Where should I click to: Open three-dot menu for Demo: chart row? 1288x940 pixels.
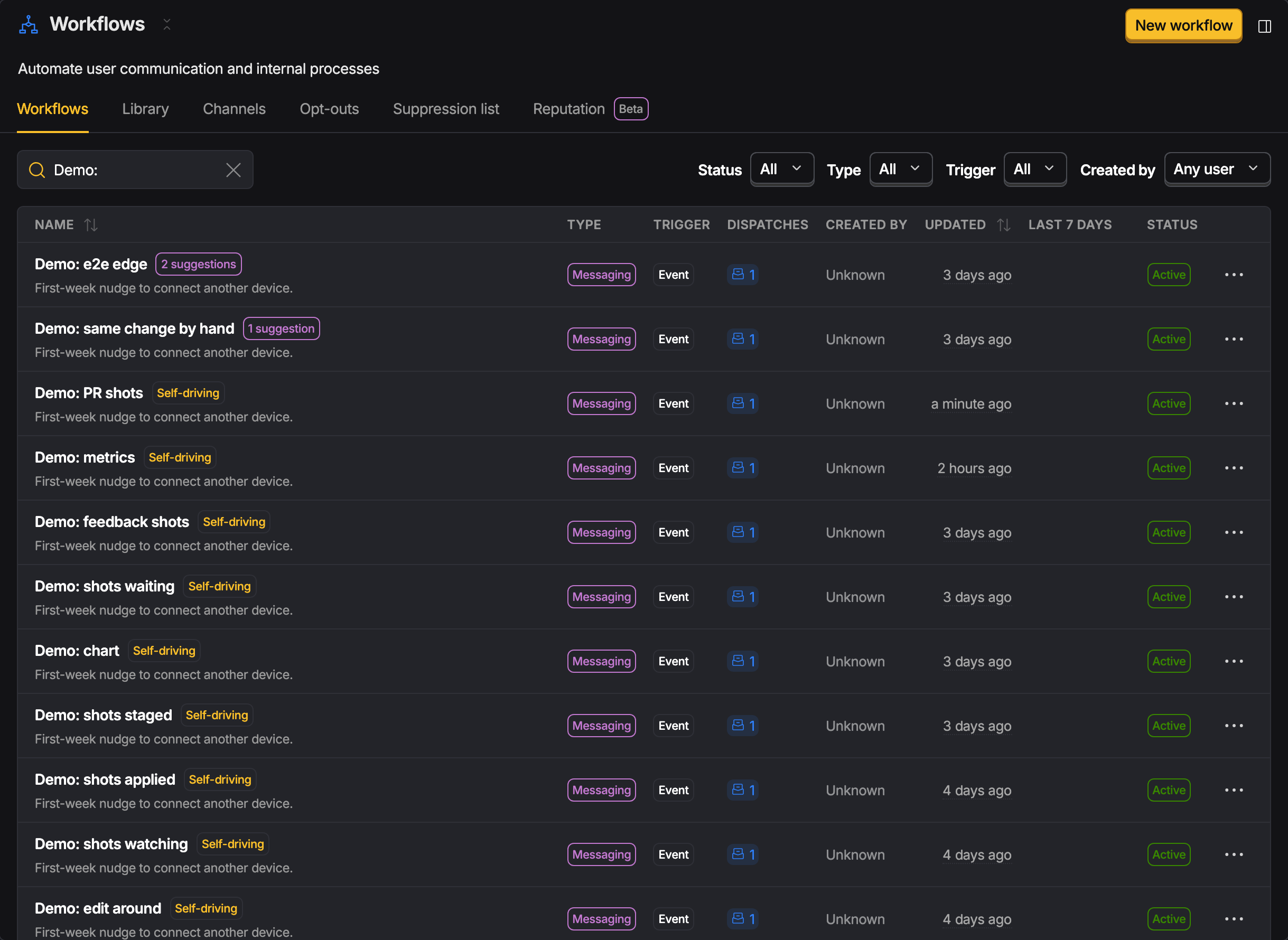point(1234,661)
